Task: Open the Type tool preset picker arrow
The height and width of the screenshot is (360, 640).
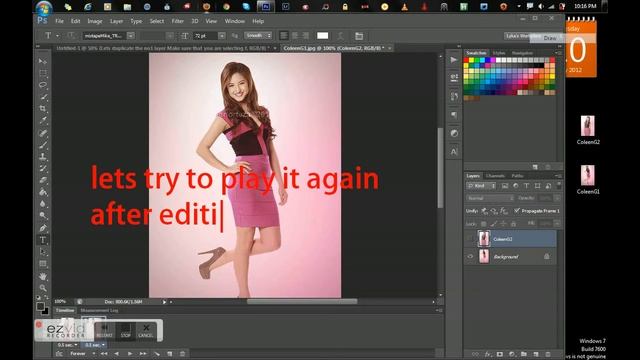Action: [57, 36]
